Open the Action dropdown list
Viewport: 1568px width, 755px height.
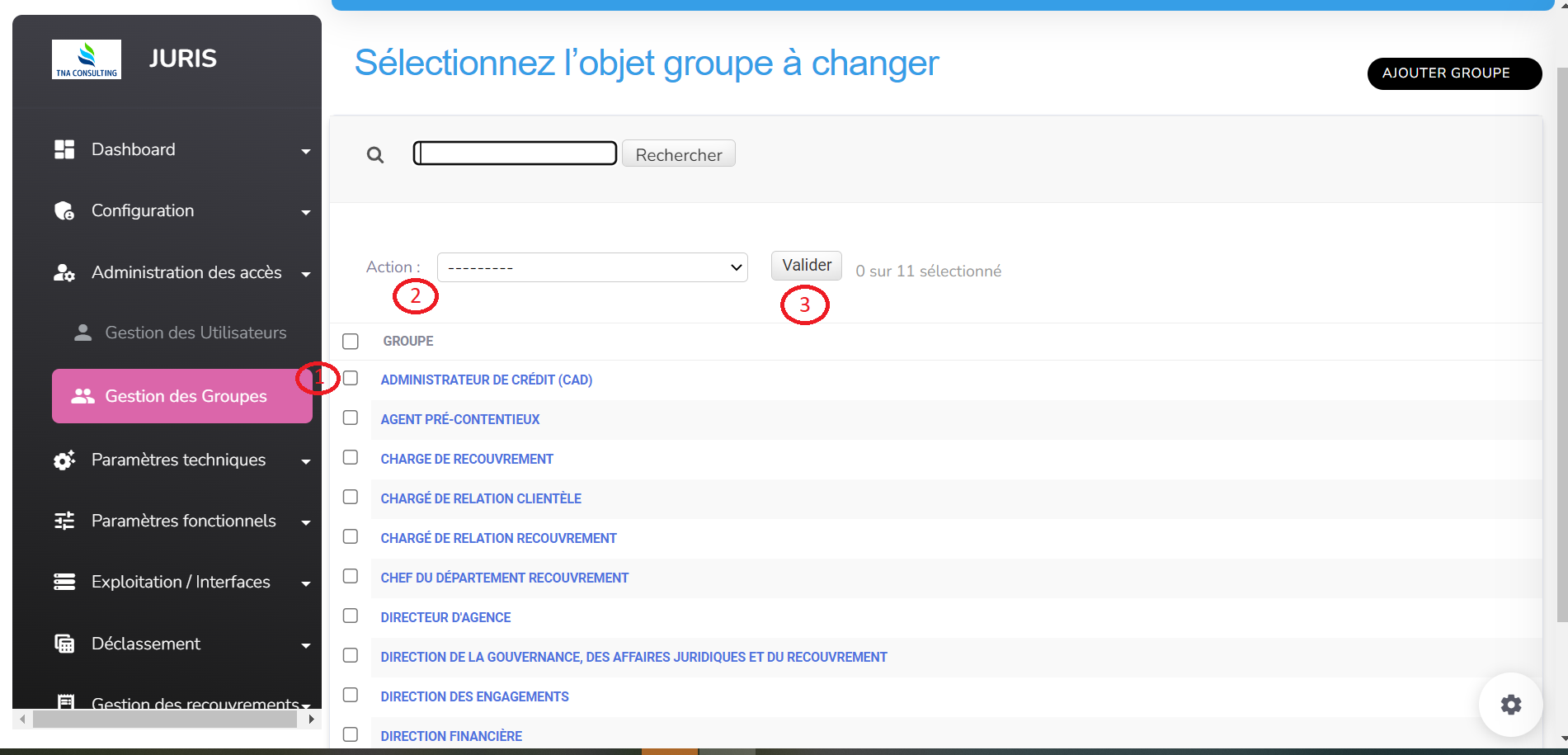click(592, 267)
